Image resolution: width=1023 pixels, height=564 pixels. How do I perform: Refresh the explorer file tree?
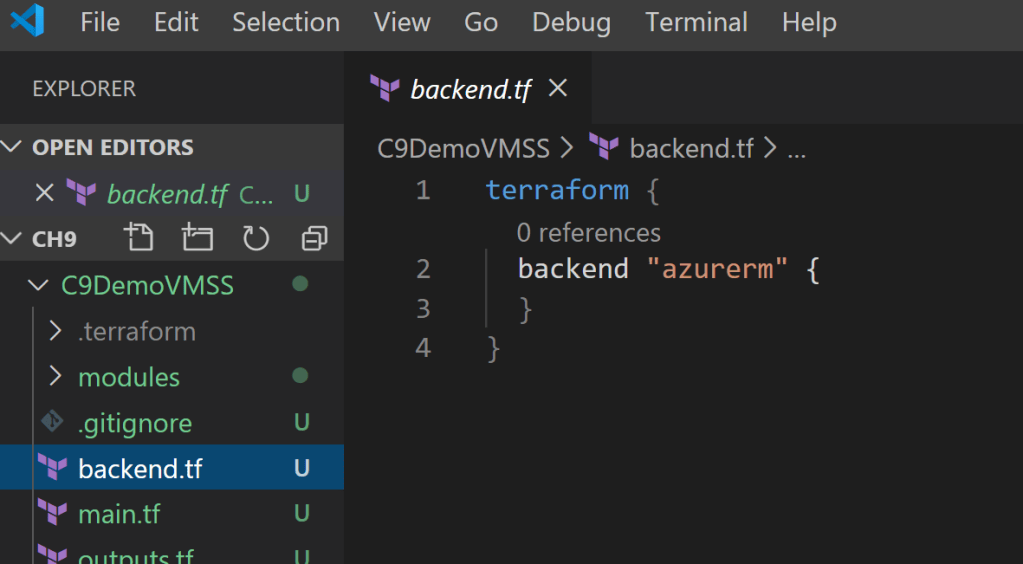coord(256,239)
